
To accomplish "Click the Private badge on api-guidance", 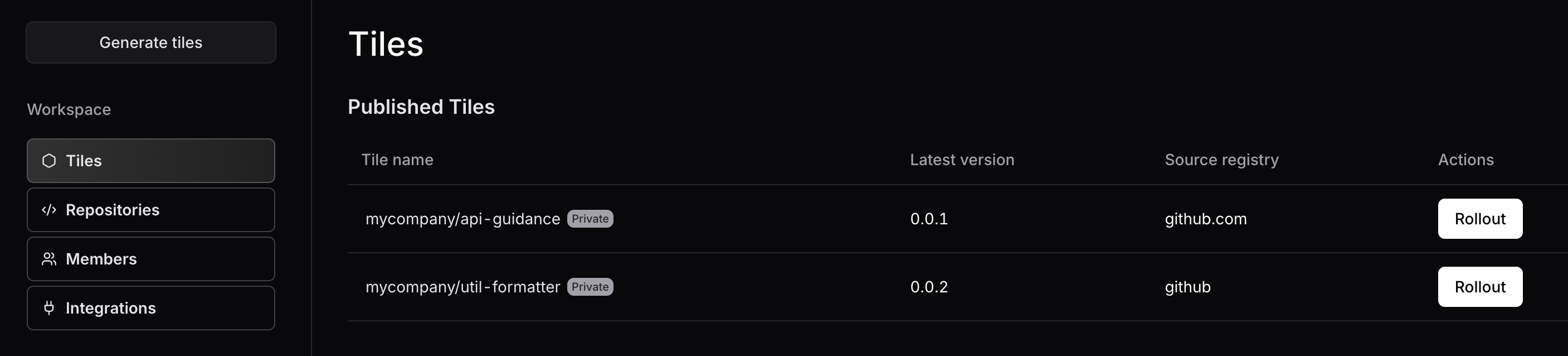I will coord(590,219).
